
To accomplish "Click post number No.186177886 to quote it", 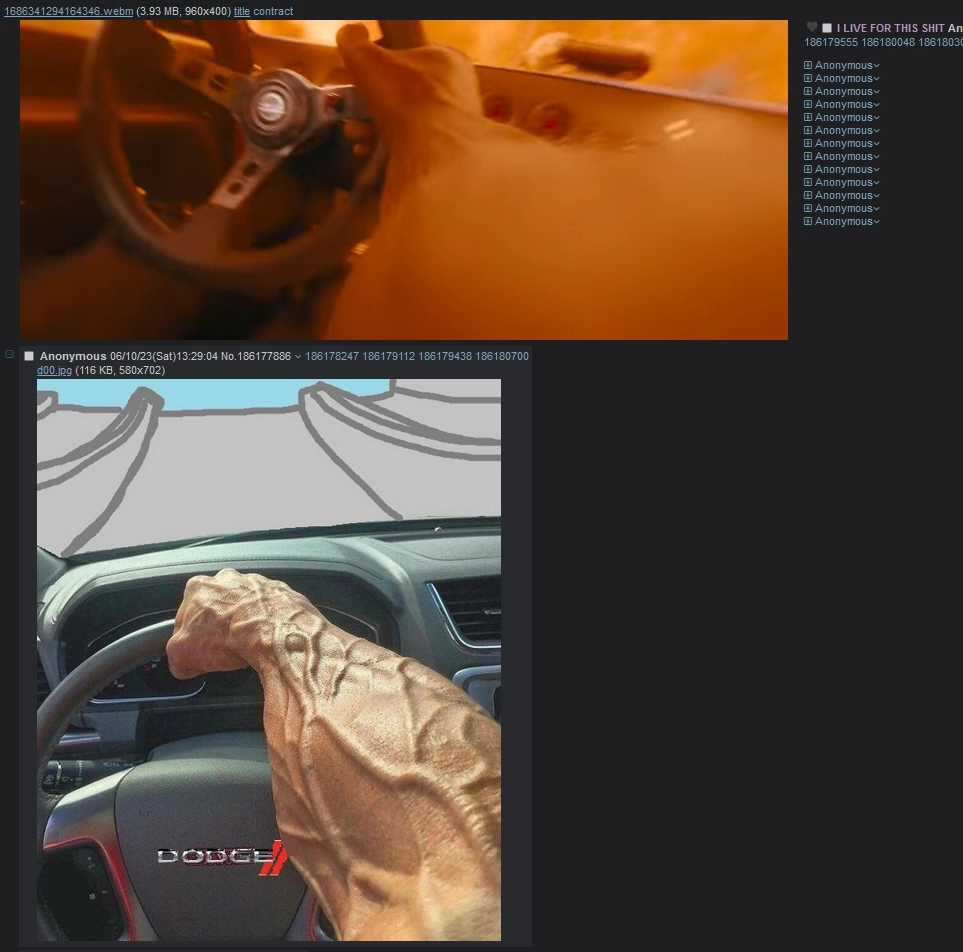I will [x=255, y=356].
